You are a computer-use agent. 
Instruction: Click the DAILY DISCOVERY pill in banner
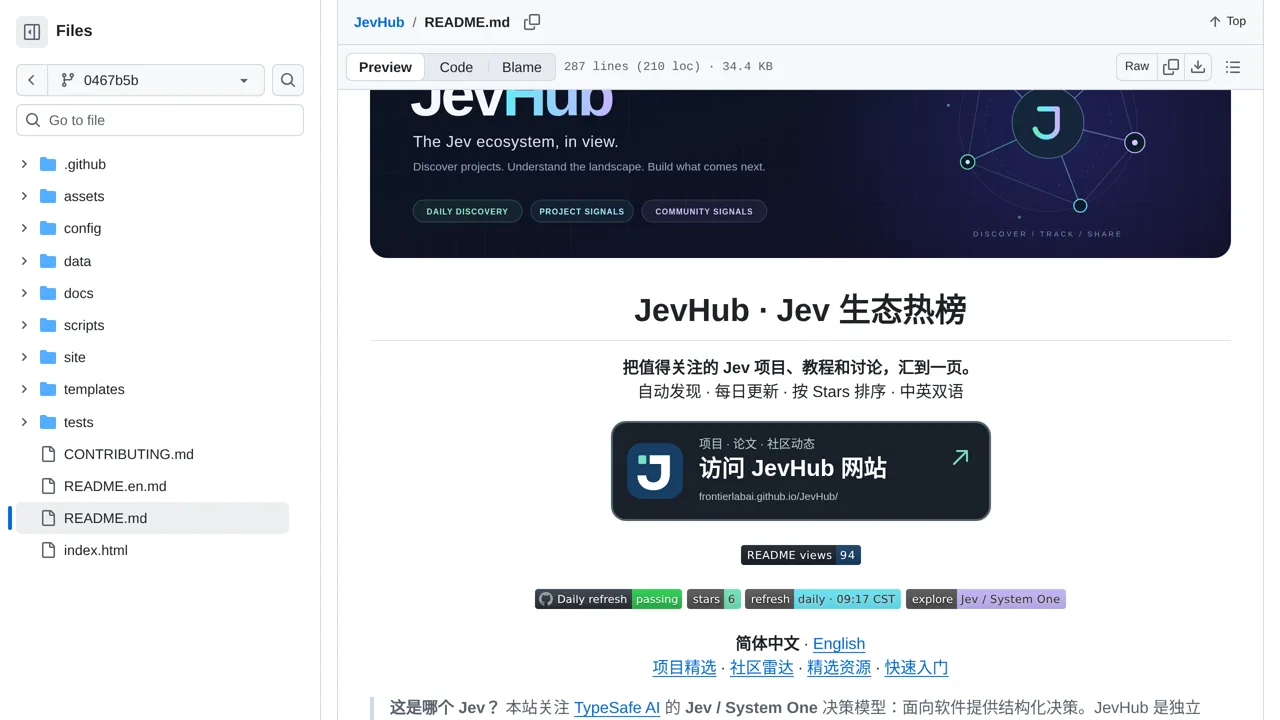tap(467, 211)
